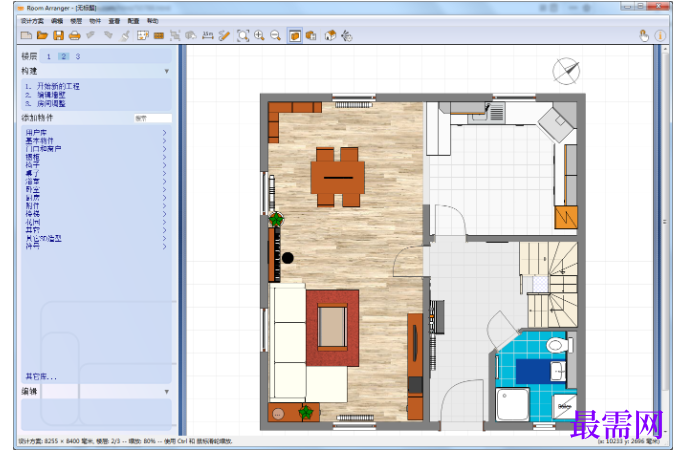Toggle the highlighted 2D view mode button
Screen dimensions: 682x456
click(x=294, y=36)
